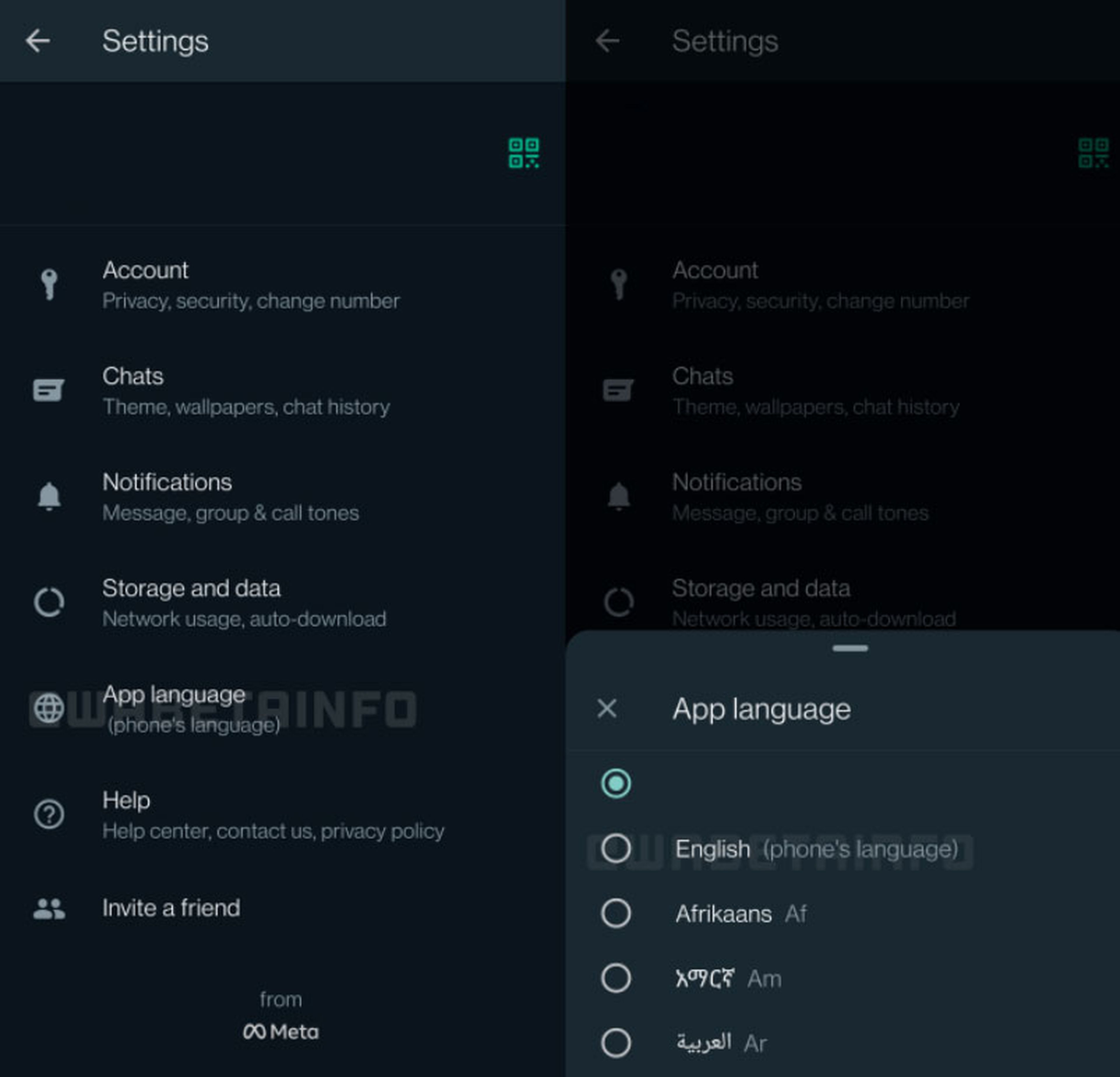1120x1077 pixels.
Task: Click the Meta logo at bottom
Action: (281, 1032)
